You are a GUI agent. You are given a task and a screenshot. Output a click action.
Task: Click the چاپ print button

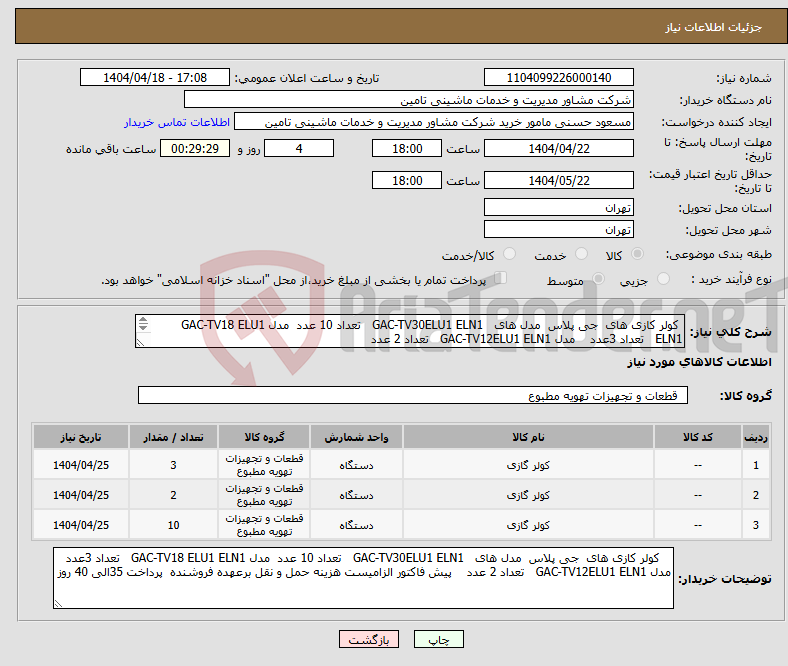[x=438, y=639]
